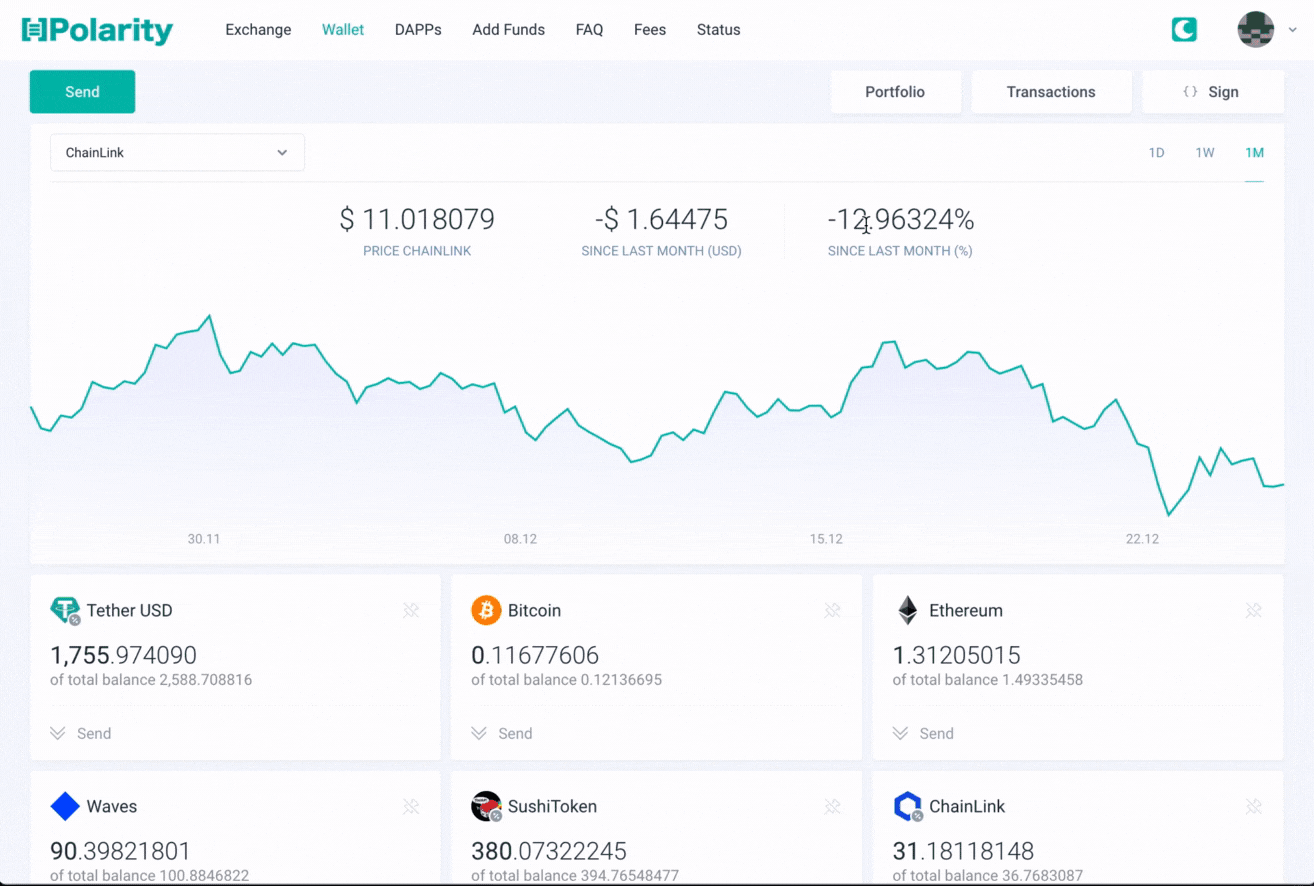Screen dimensions: 1314x886
Task: Toggle pin on ChainLink card
Action: point(1254,806)
